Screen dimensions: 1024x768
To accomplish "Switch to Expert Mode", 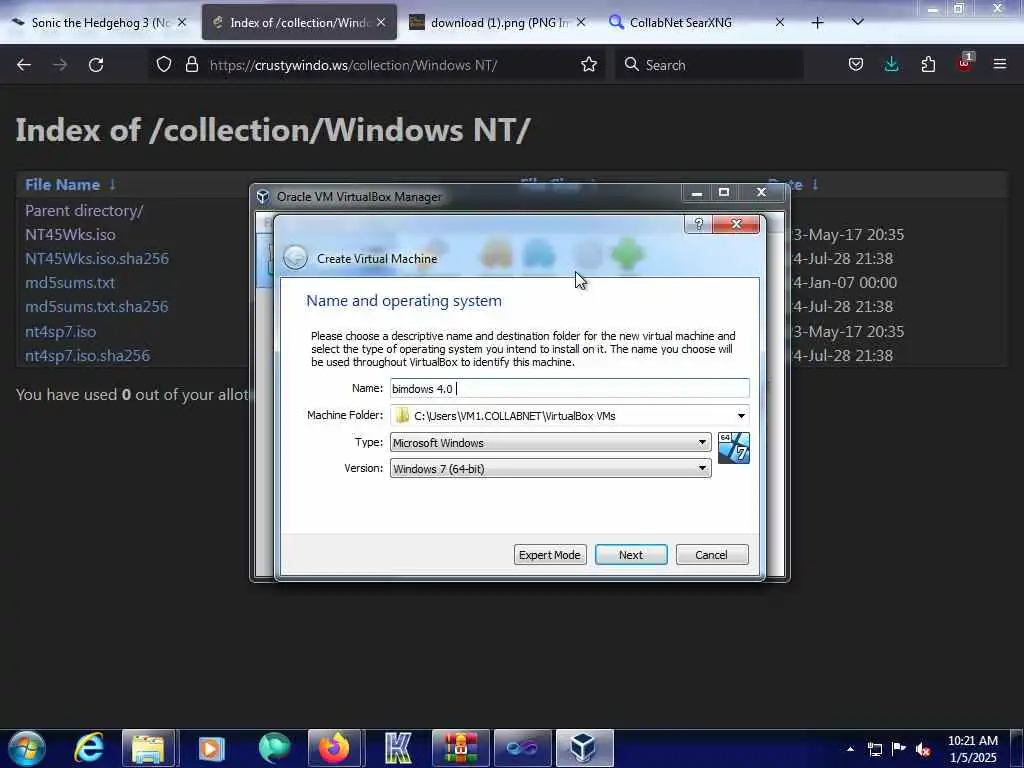I will pos(550,554).
